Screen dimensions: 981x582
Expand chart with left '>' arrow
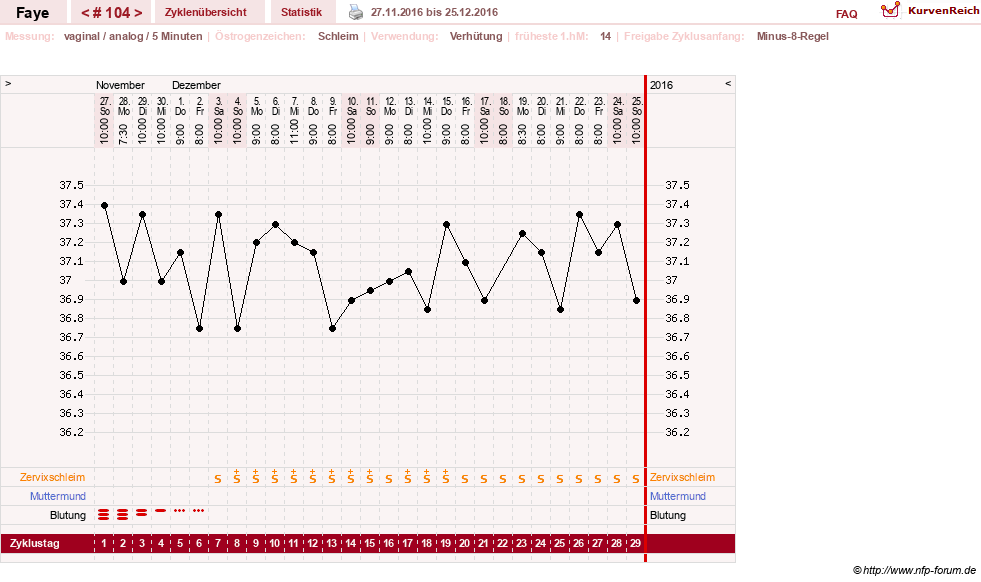coord(8,83)
